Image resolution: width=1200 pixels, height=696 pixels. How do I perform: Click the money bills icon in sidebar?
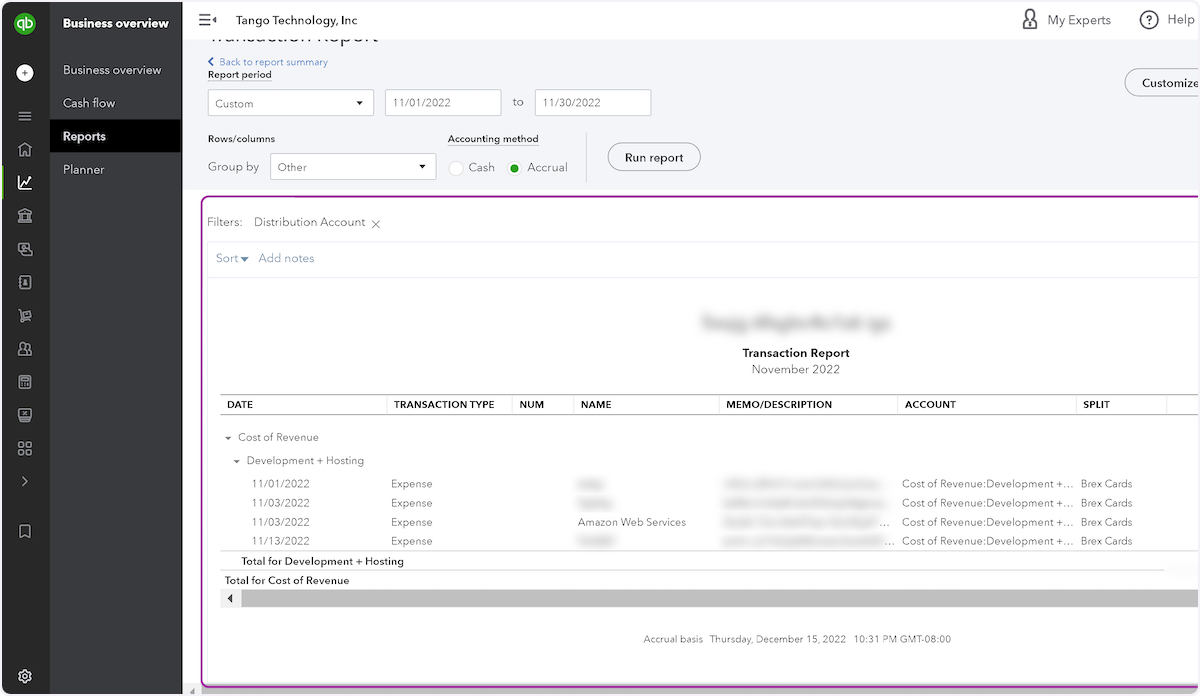pos(25,249)
